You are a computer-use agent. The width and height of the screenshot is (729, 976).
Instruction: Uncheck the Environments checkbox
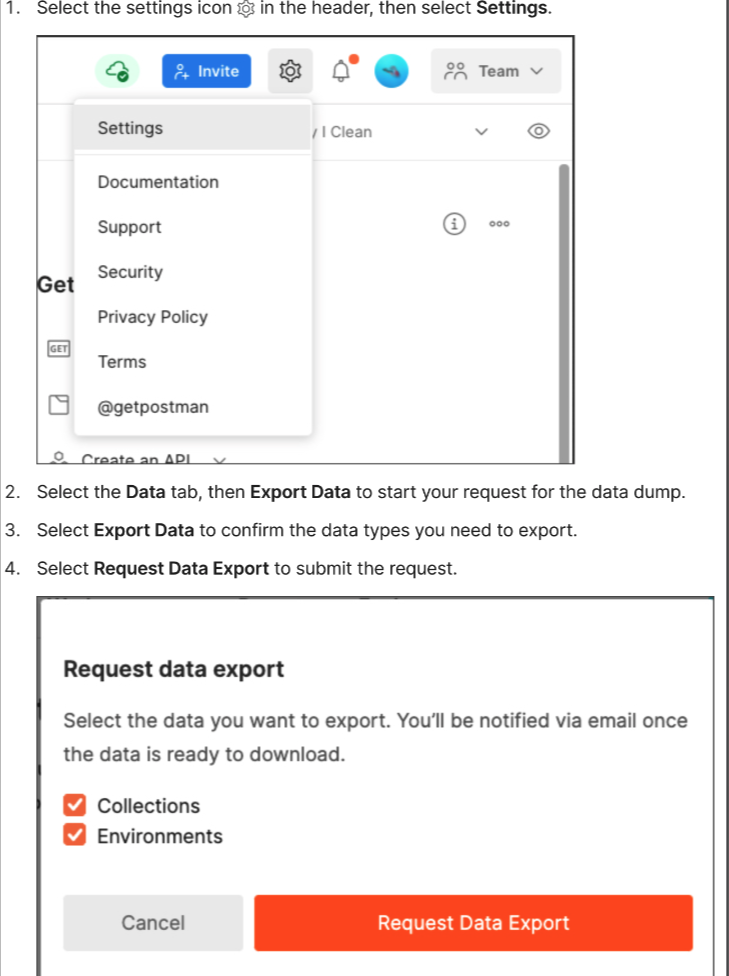click(x=76, y=836)
